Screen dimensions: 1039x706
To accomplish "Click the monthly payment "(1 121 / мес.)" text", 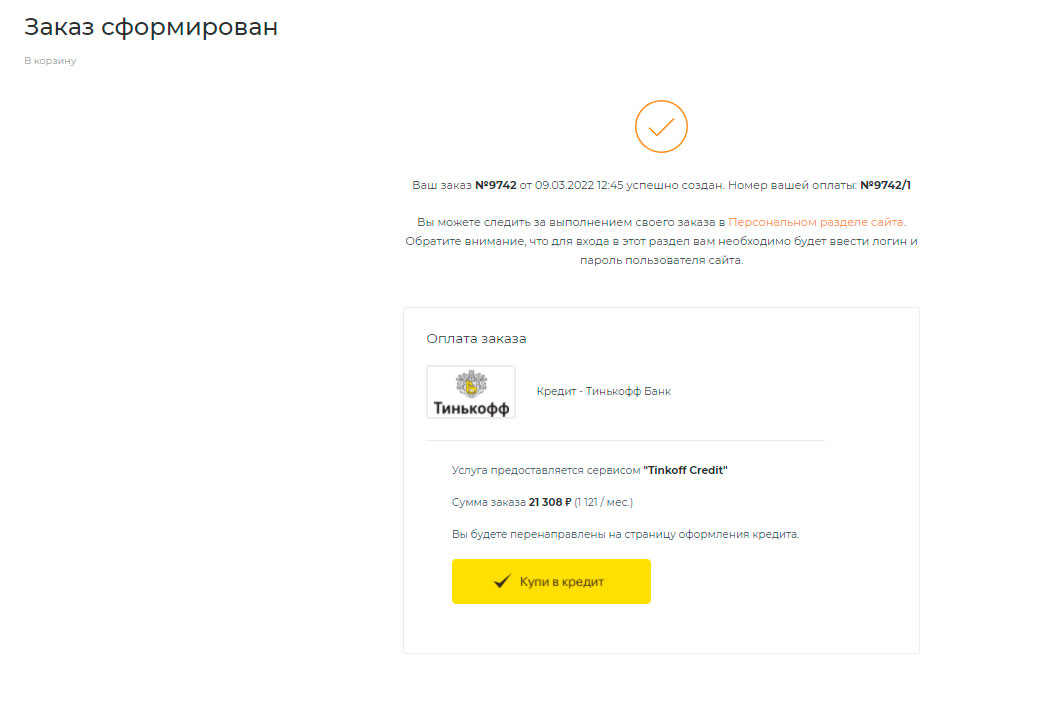I will click(x=603, y=502).
